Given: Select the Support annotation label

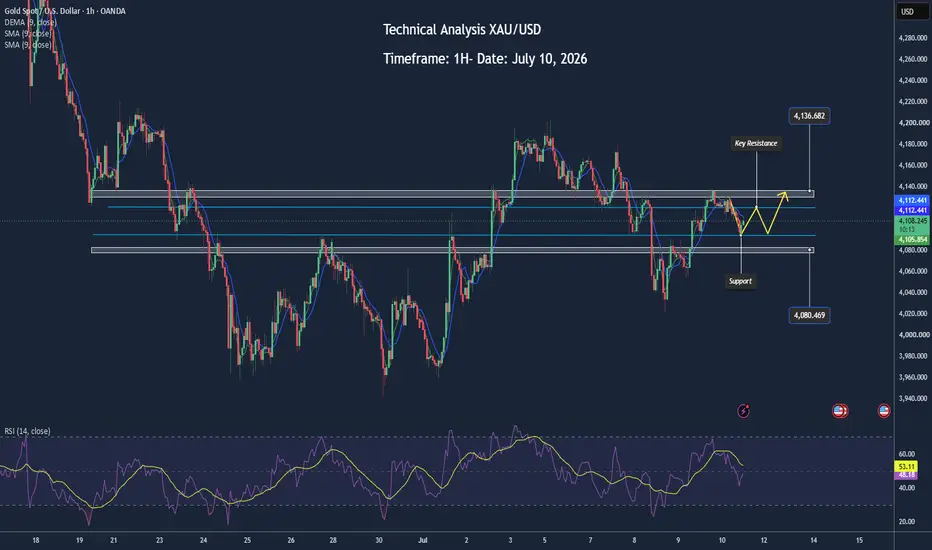Looking at the screenshot, I should pos(741,281).
